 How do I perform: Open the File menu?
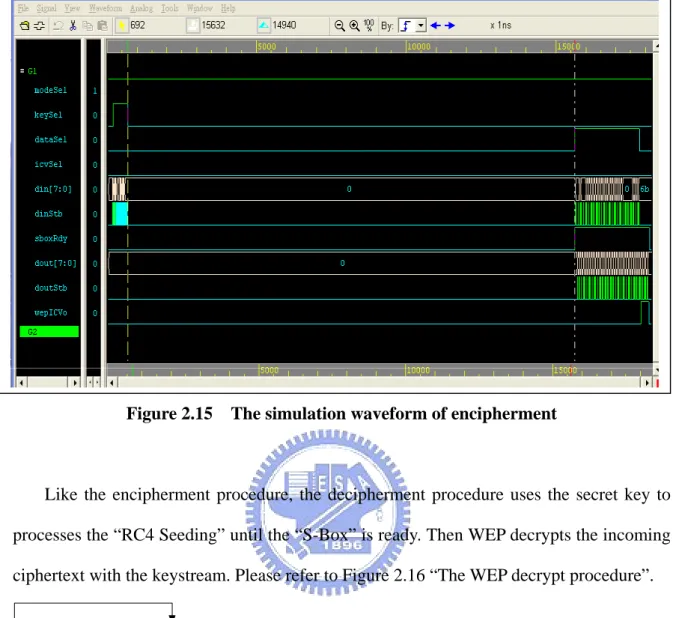23,8
